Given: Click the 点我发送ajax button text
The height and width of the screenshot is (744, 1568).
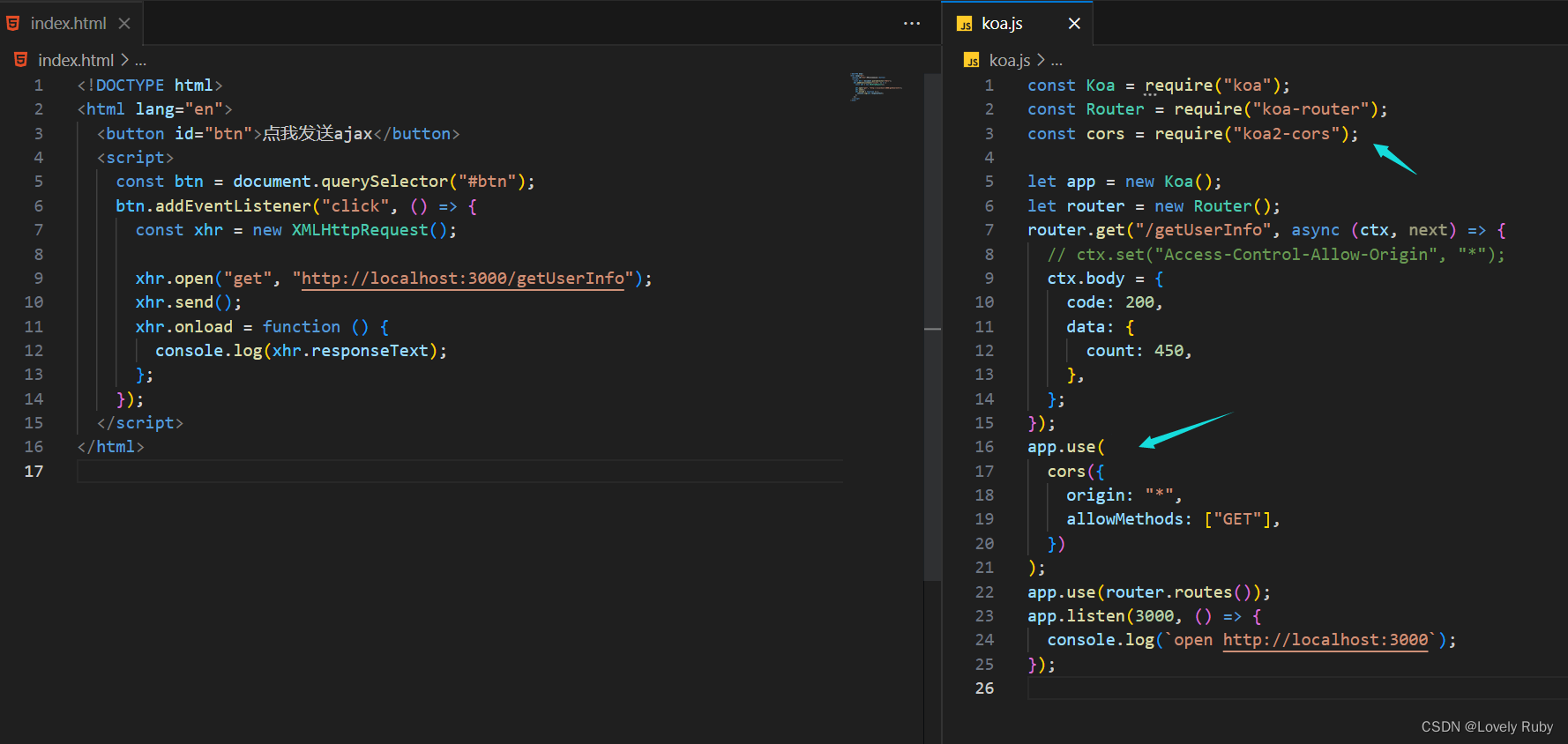Looking at the screenshot, I should [317, 134].
